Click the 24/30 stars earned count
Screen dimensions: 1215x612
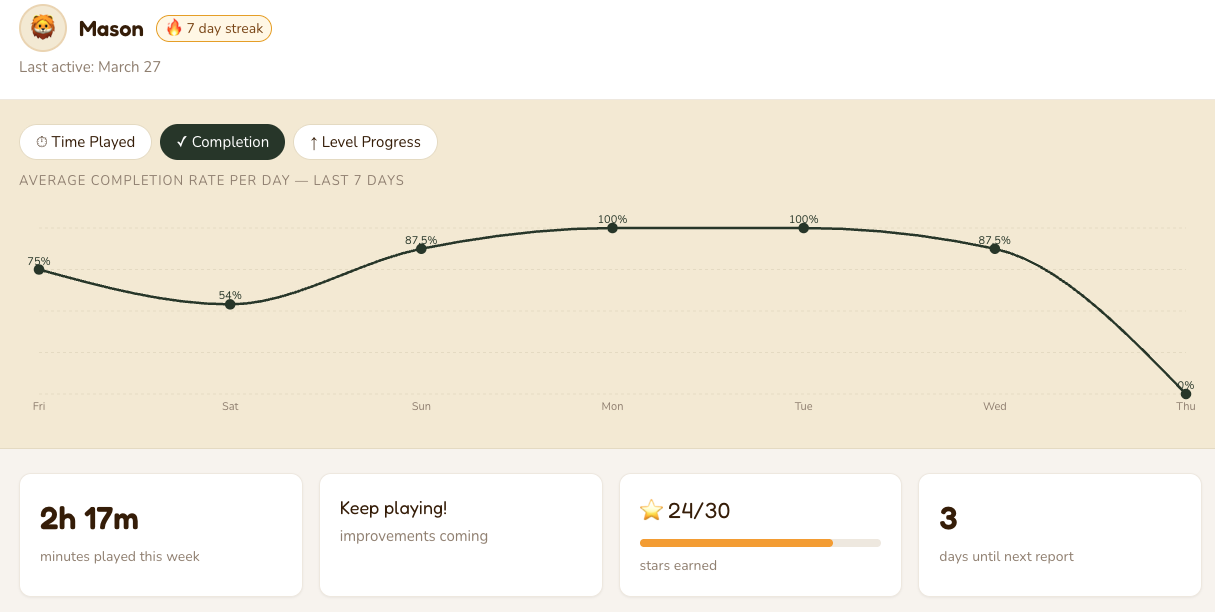click(699, 511)
